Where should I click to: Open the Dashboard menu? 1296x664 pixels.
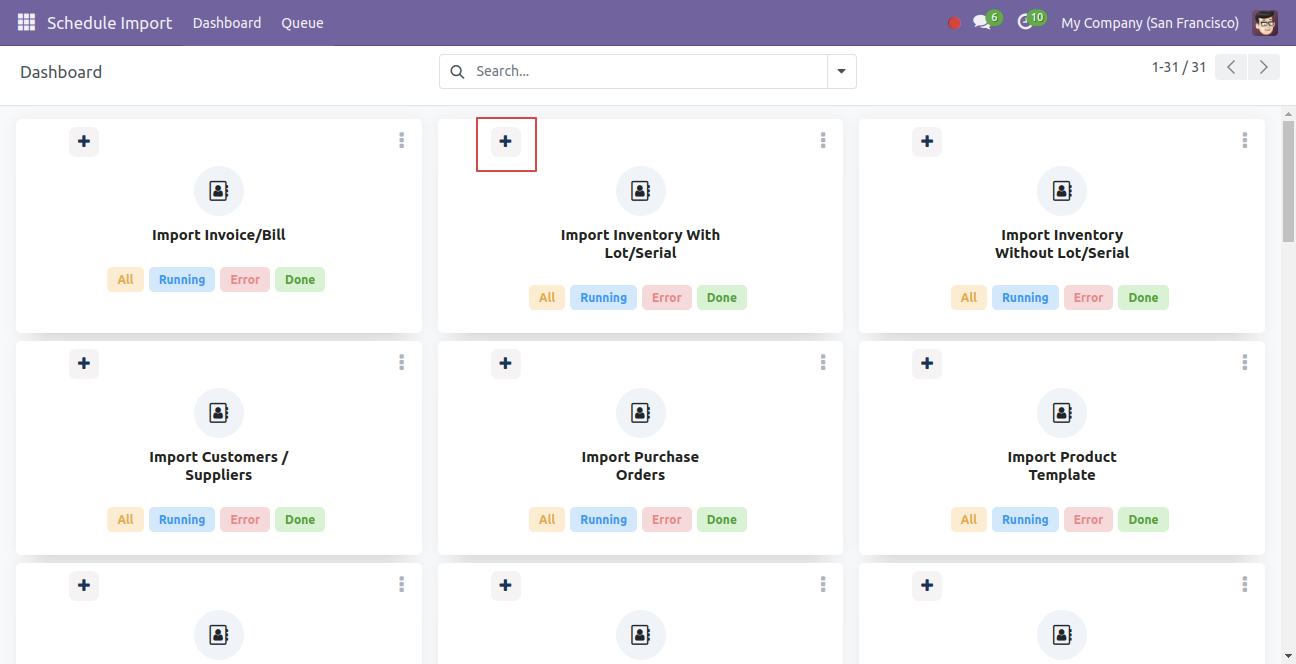(x=227, y=23)
